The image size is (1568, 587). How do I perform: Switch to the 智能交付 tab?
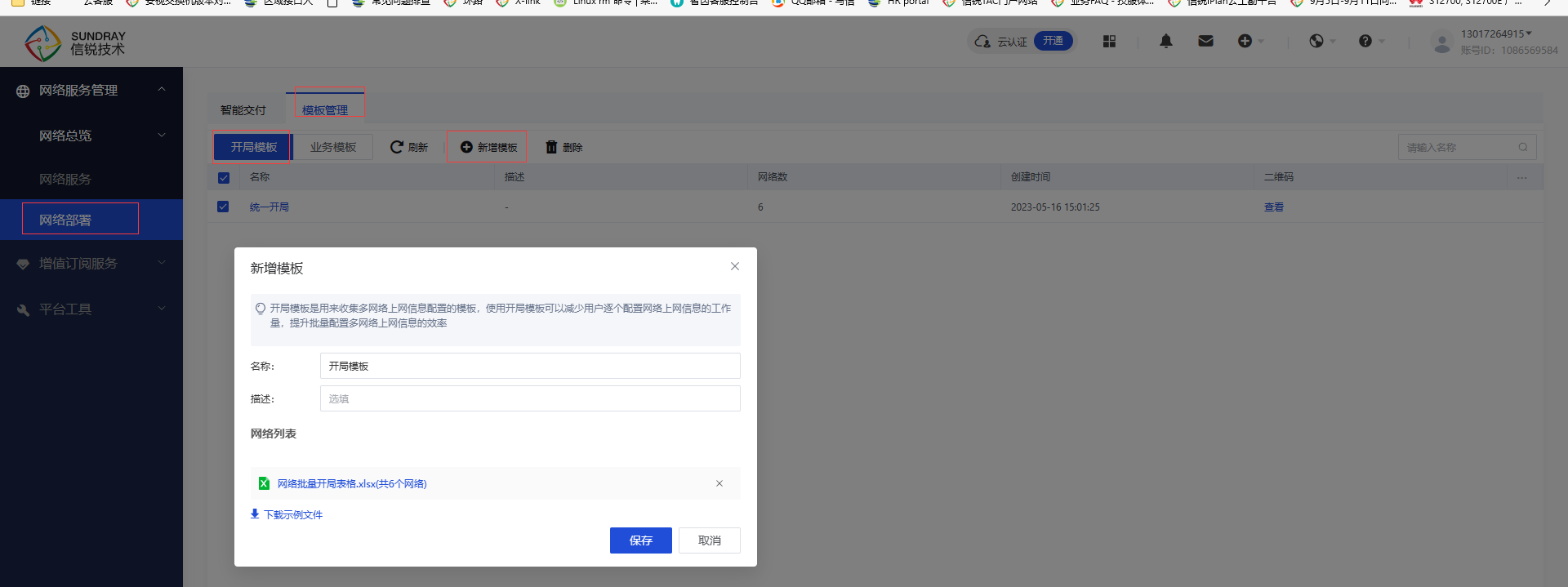pyautogui.click(x=243, y=110)
